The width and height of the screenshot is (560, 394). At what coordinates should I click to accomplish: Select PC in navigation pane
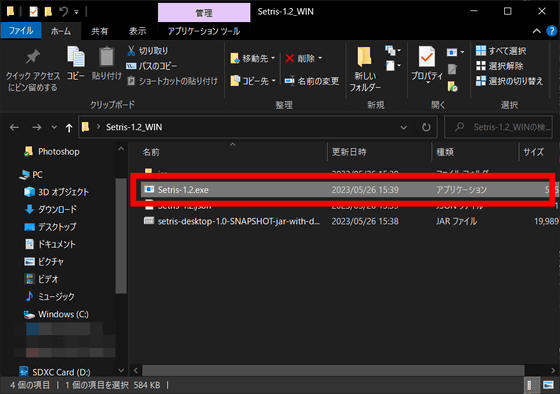coord(31,175)
